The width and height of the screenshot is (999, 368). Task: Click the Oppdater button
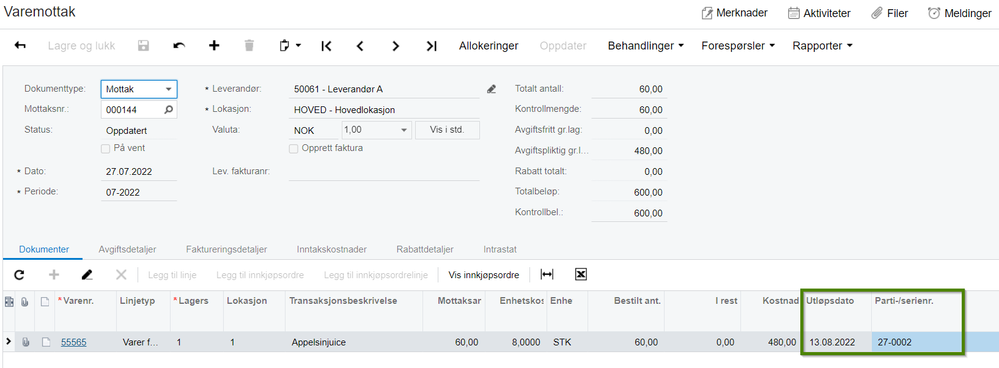pos(563,46)
